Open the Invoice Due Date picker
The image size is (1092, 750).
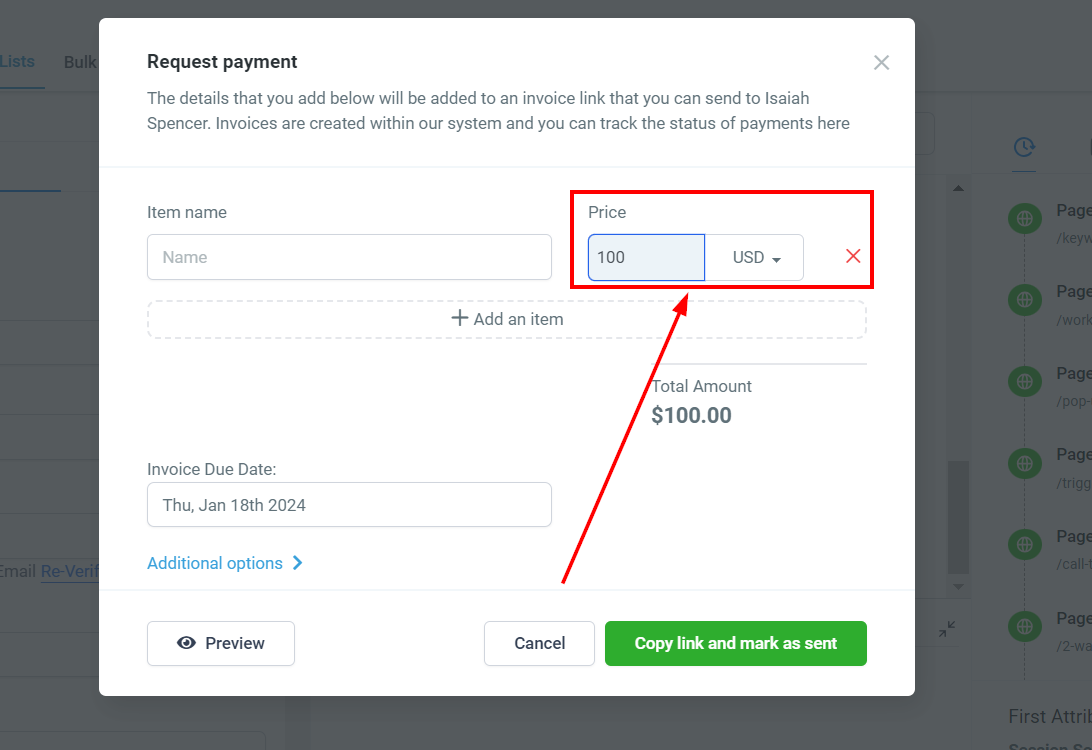pyautogui.click(x=349, y=505)
